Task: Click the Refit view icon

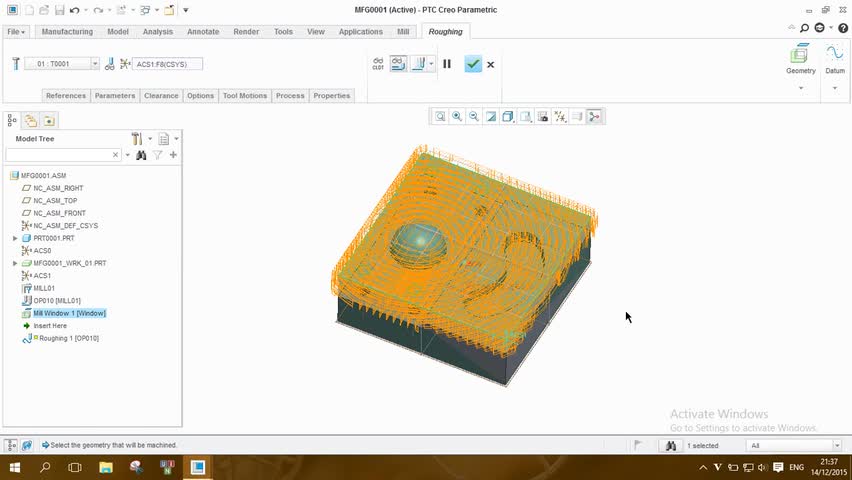Action: pos(440,116)
